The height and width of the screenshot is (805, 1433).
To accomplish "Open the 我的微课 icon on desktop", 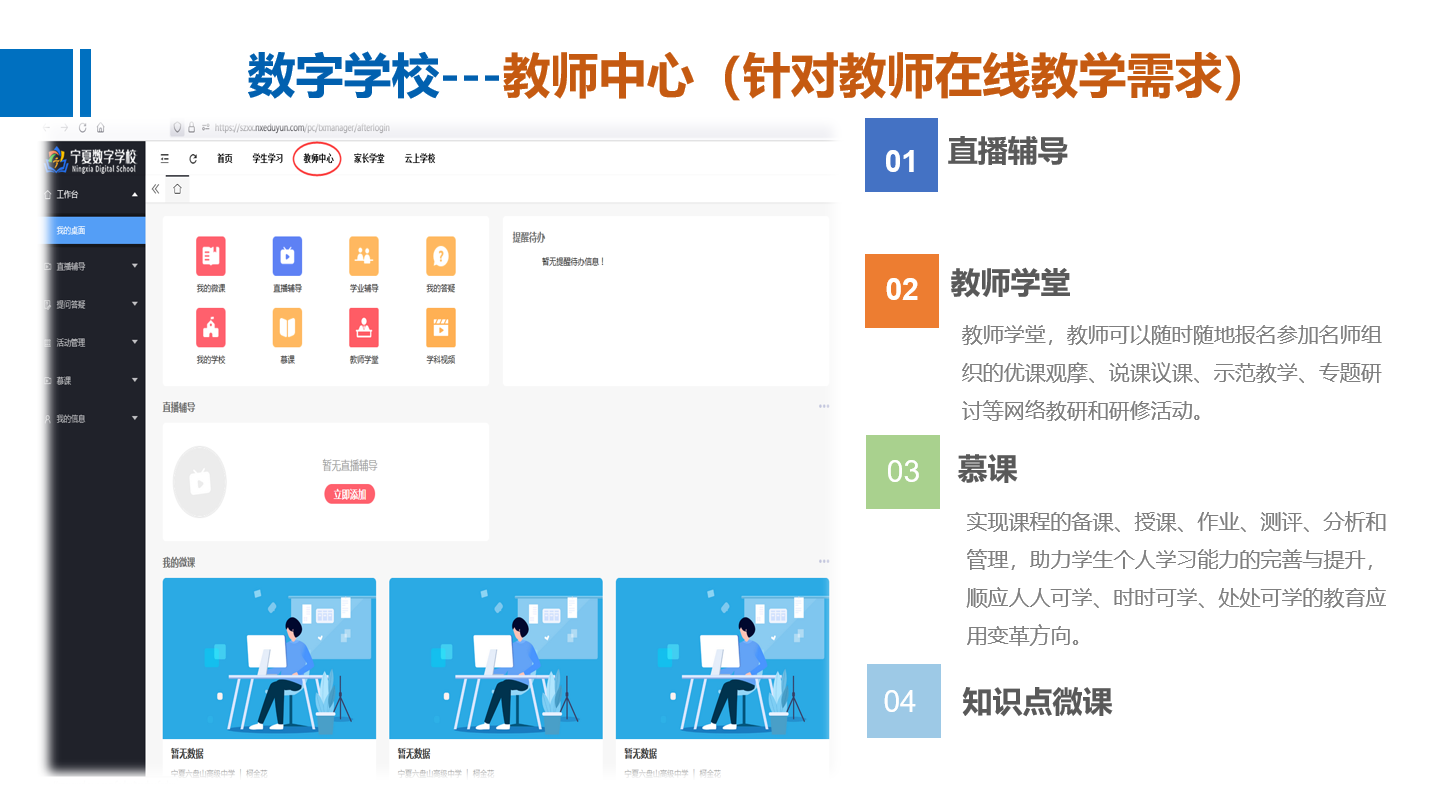I will point(210,257).
